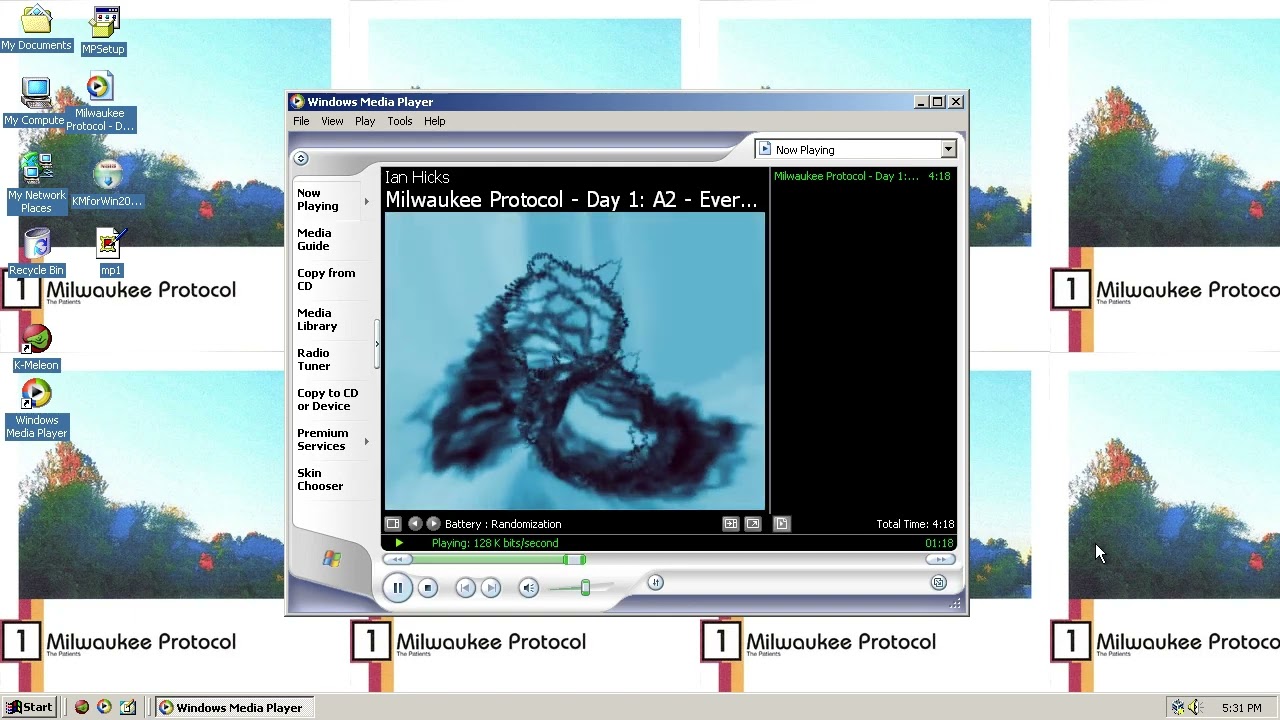Click third quick launch icon on taskbar
The width and height of the screenshot is (1280, 720).
(128, 707)
